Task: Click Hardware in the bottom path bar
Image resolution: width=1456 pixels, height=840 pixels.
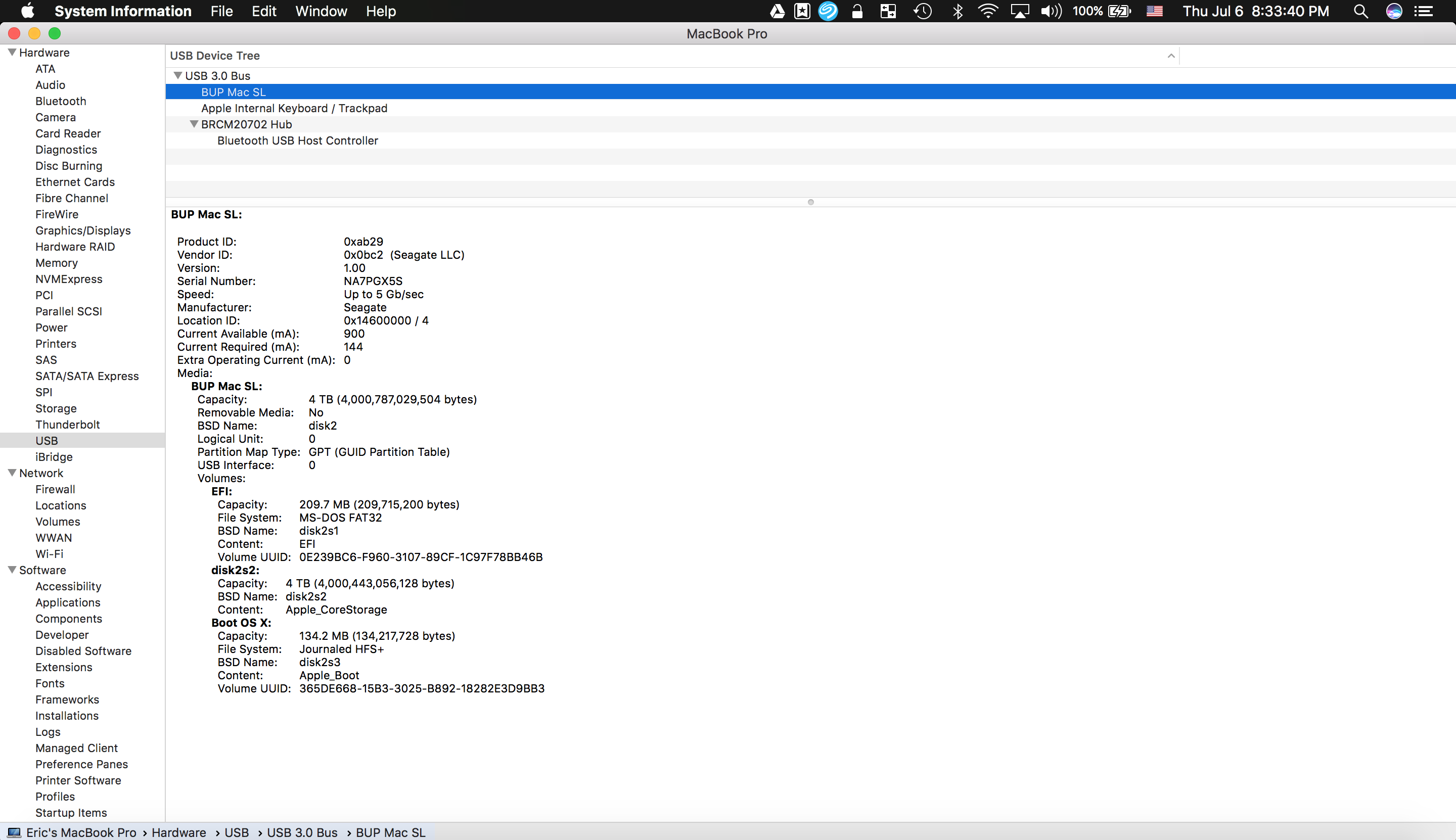Action: tap(178, 832)
